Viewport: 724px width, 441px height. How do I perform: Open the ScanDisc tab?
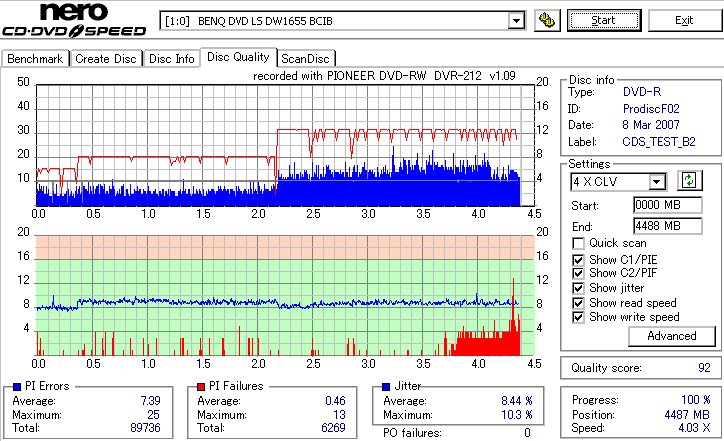point(305,59)
